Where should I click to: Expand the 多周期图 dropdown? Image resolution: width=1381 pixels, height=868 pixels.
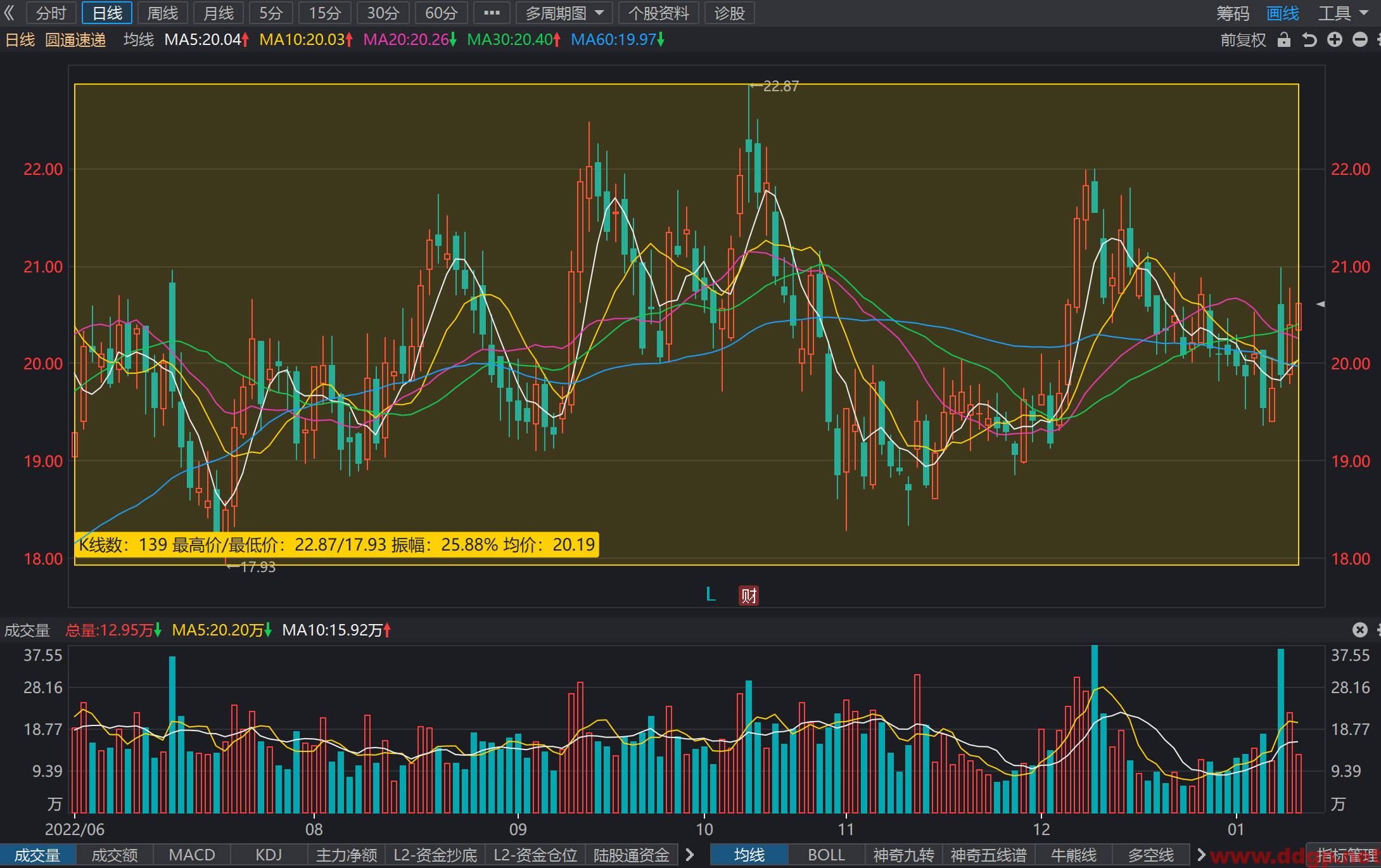coord(564,13)
